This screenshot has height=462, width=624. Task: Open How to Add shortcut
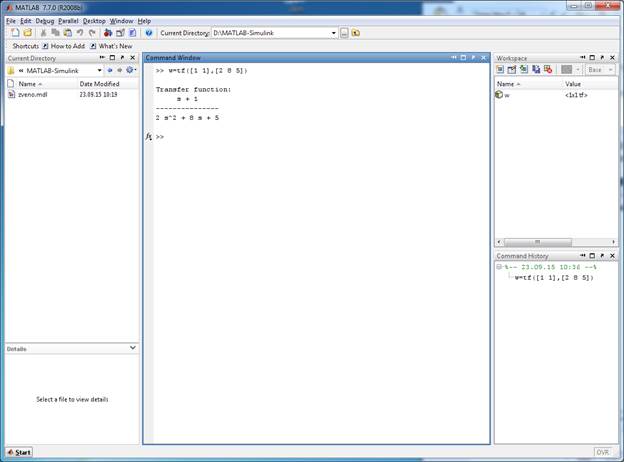[64, 46]
